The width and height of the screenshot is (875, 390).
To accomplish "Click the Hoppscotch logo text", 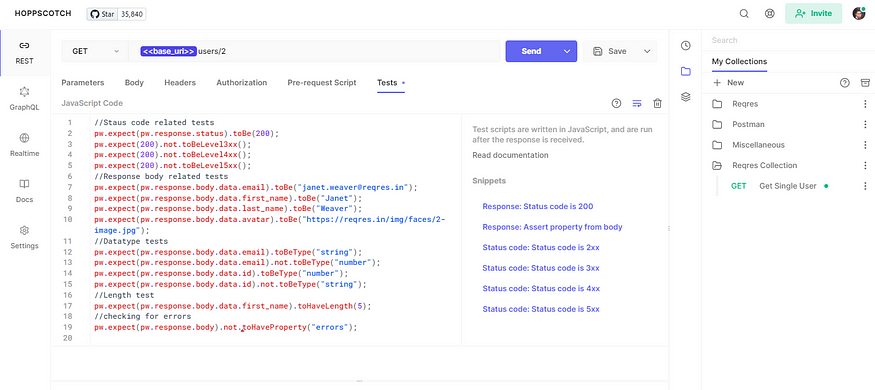I will click(43, 13).
